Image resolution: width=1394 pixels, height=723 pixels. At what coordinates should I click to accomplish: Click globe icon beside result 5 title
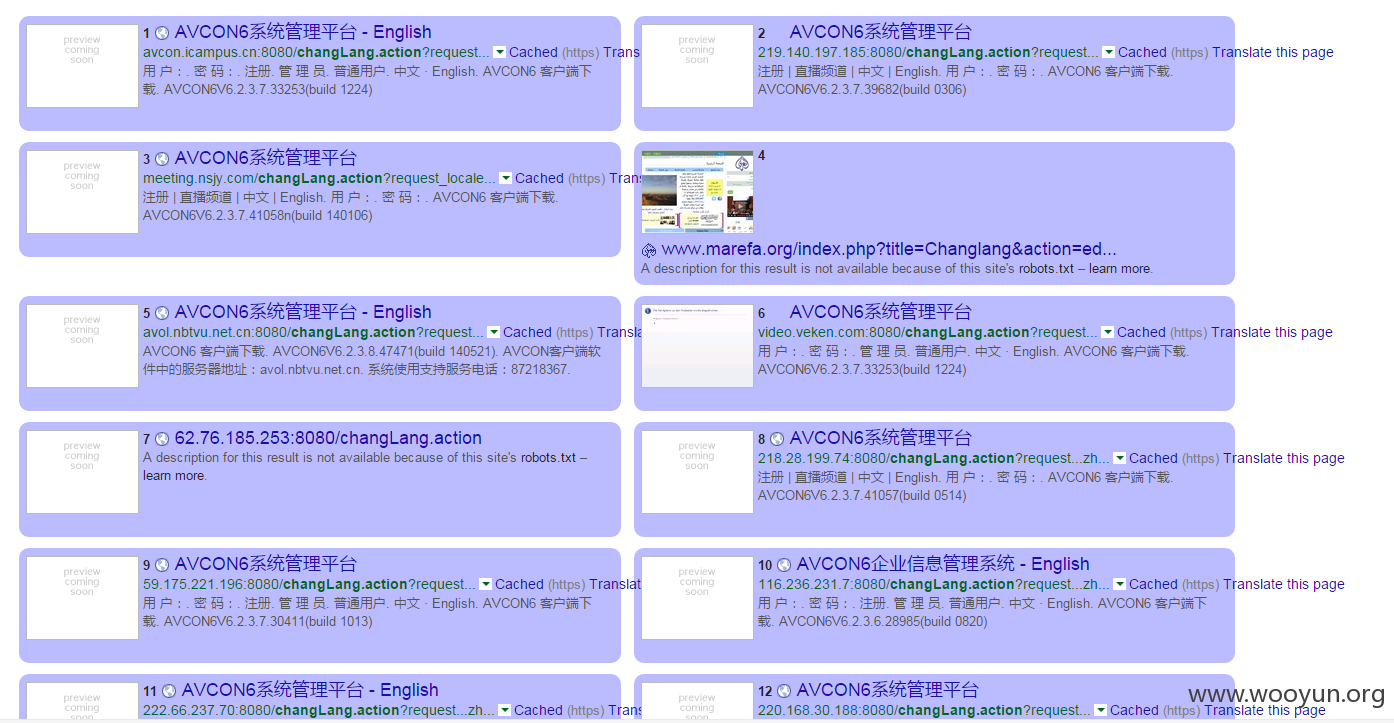click(162, 313)
